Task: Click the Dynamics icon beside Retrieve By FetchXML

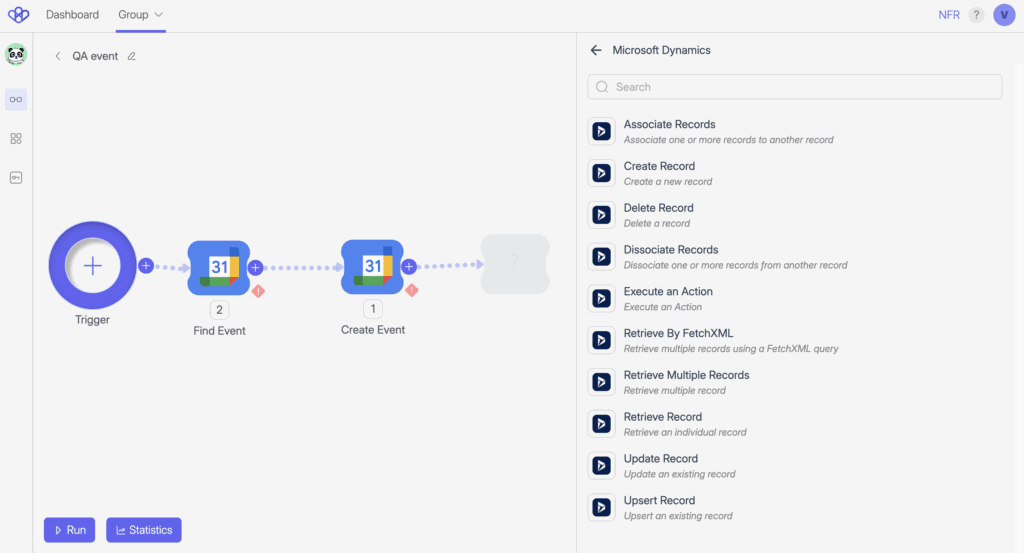Action: point(601,340)
